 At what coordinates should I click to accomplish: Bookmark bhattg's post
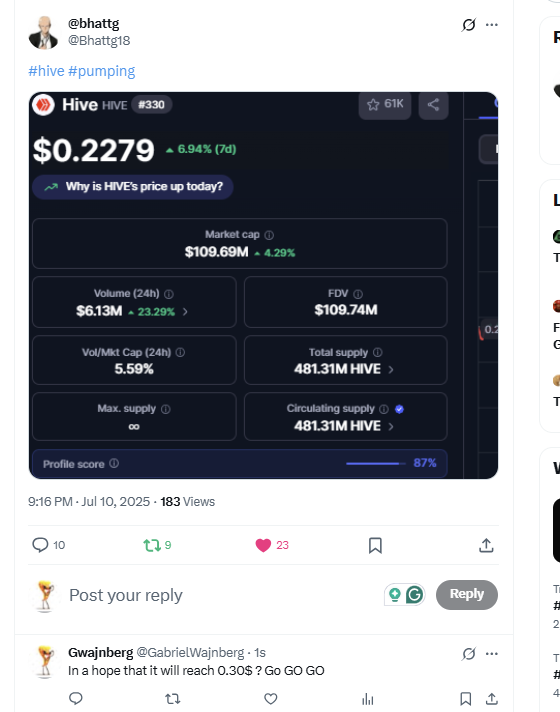pos(375,545)
